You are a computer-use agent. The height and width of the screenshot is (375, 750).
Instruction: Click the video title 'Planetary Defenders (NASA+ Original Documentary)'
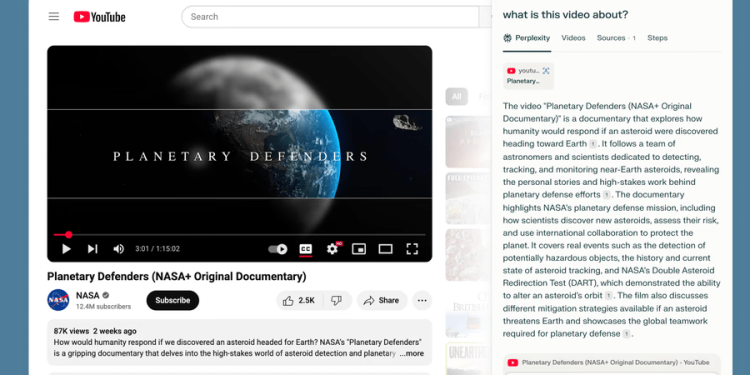pos(176,276)
